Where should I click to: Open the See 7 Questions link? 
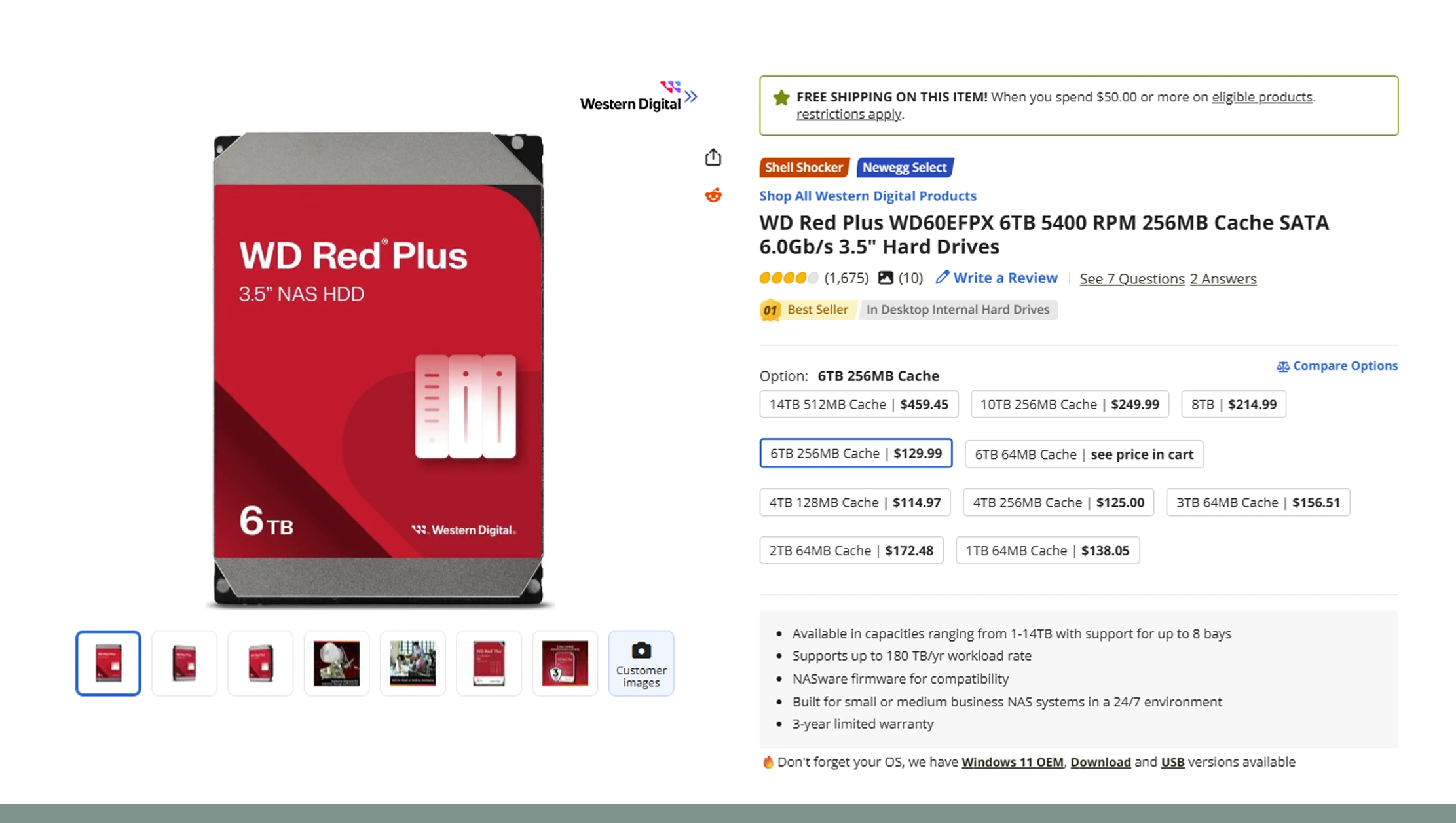(x=1131, y=278)
